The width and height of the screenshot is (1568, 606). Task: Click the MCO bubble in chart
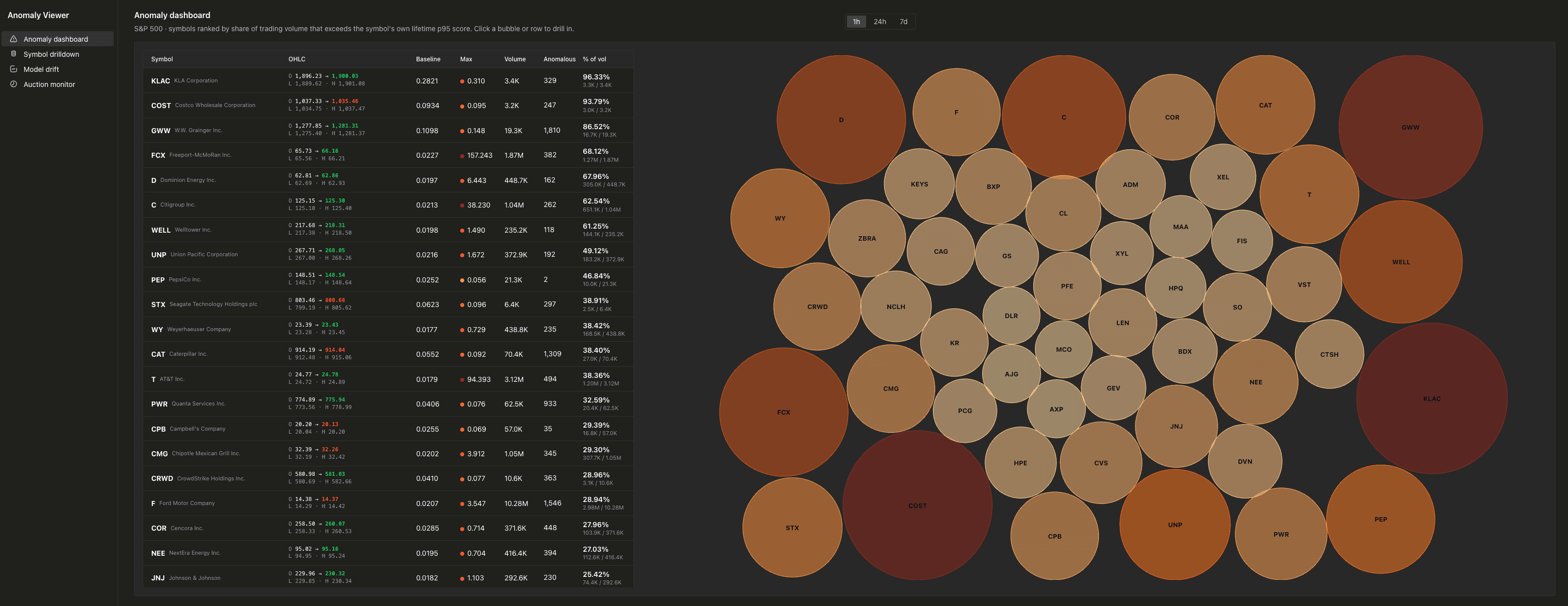click(x=1064, y=350)
